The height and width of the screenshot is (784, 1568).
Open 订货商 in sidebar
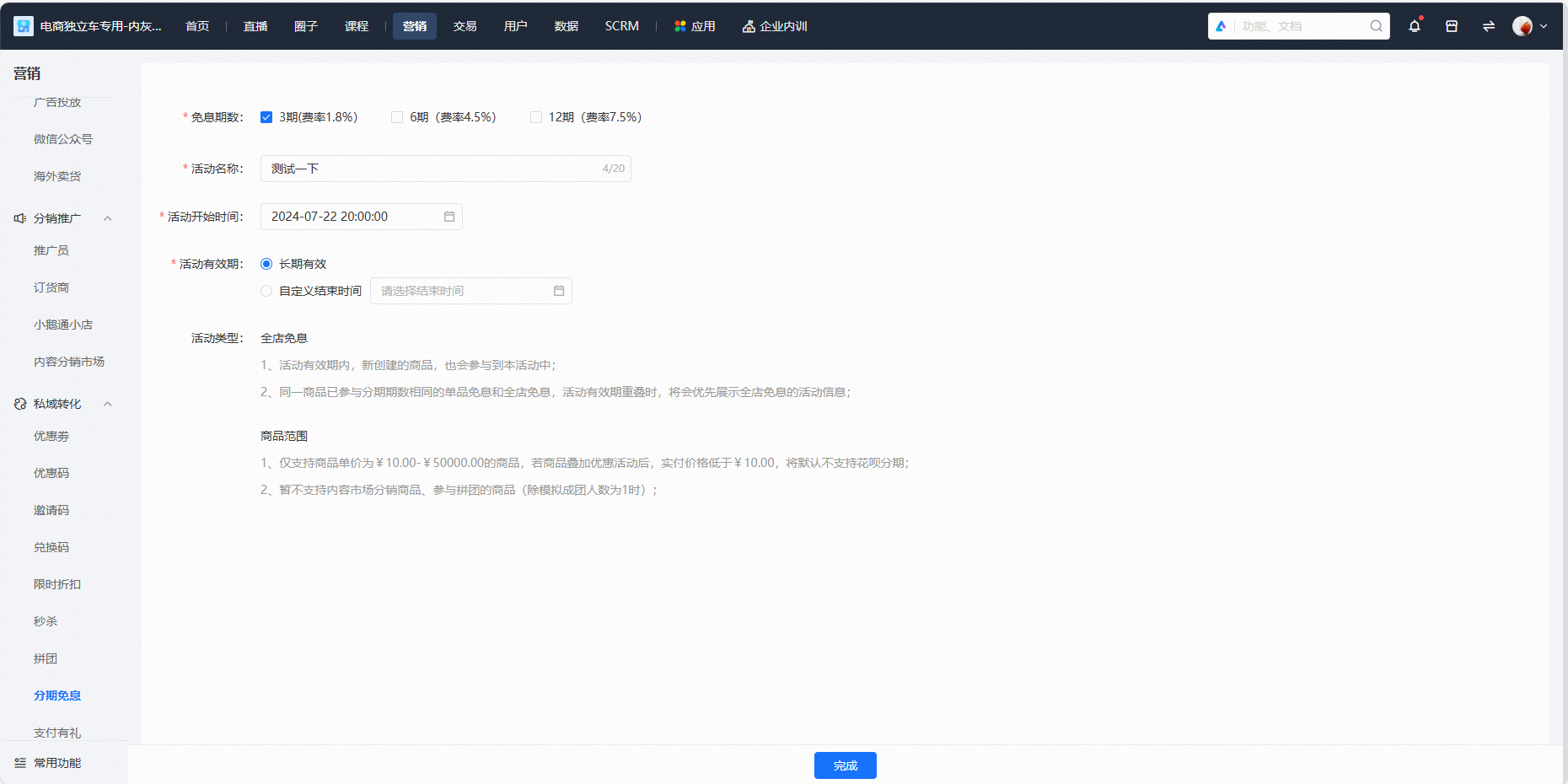coord(51,287)
